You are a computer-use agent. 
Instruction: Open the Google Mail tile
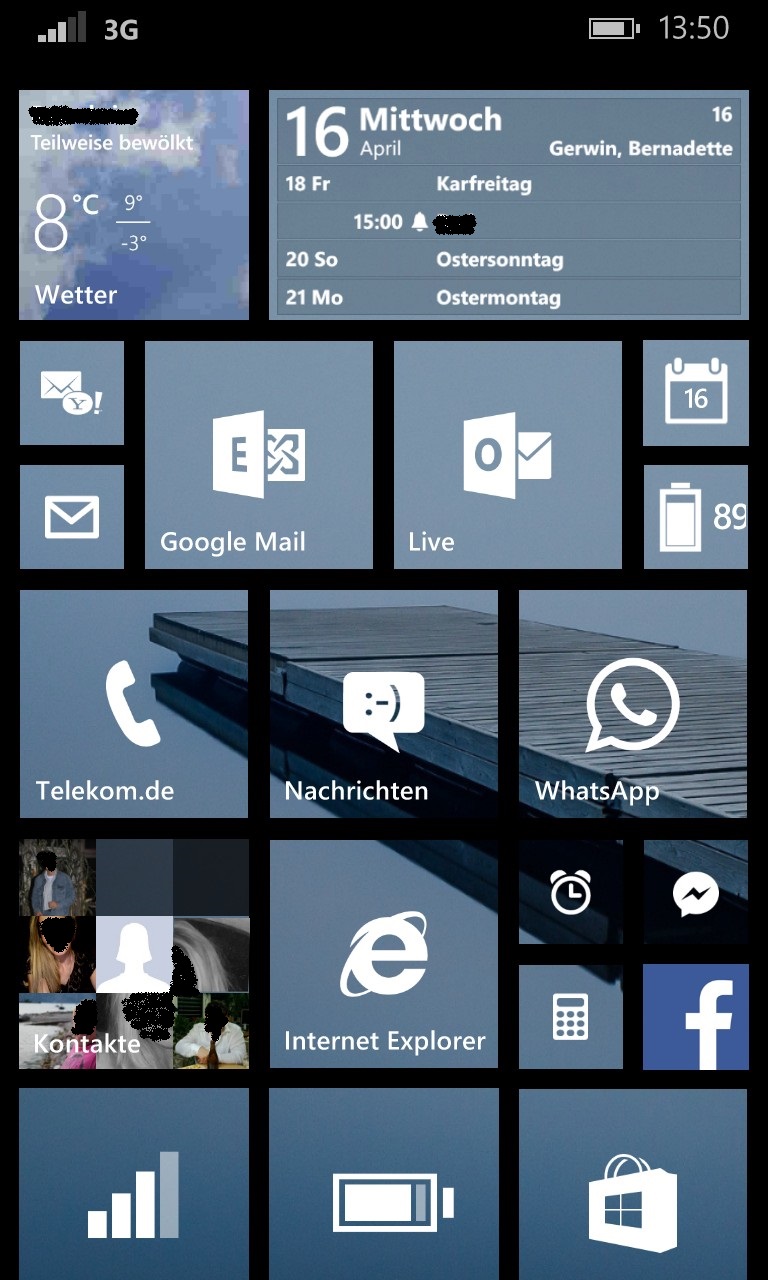click(x=259, y=455)
